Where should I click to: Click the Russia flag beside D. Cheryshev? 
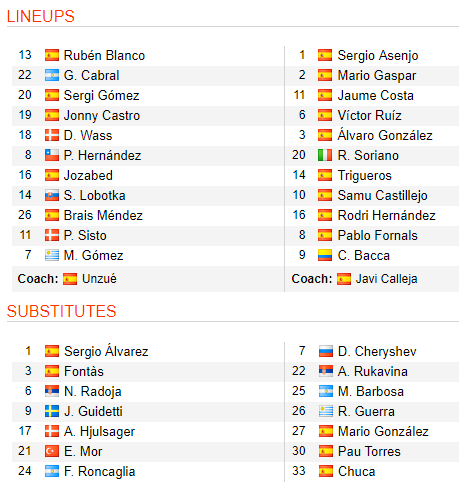[326, 351]
